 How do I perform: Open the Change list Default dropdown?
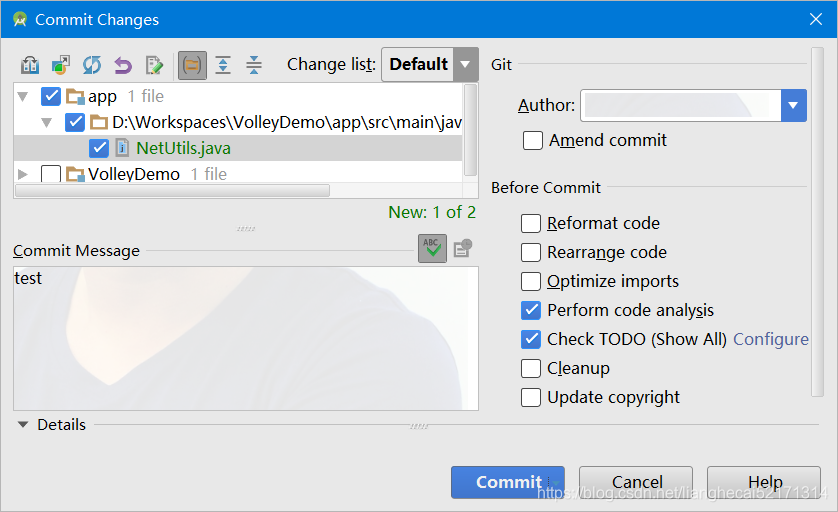tap(430, 65)
